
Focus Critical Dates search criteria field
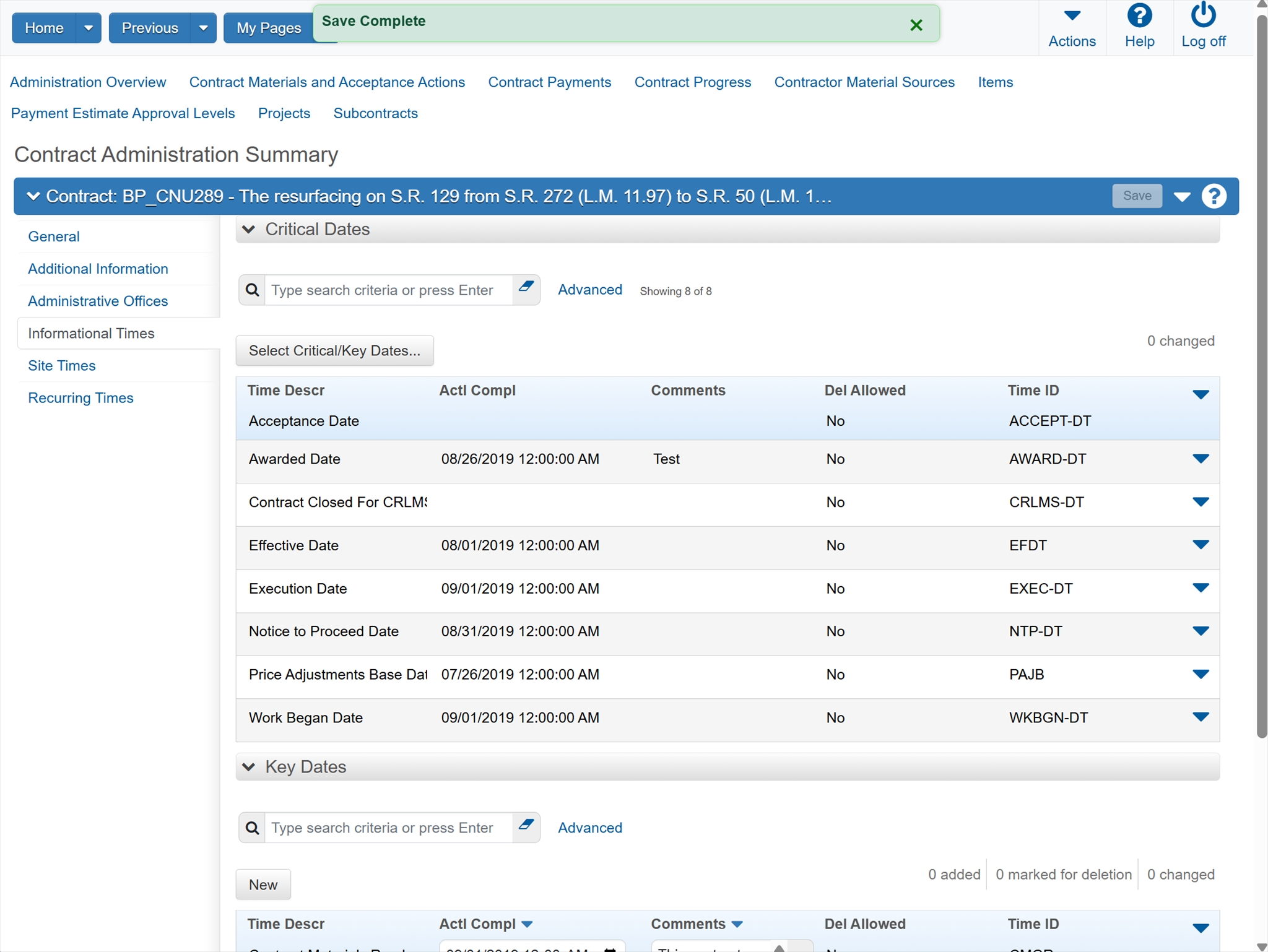(388, 290)
